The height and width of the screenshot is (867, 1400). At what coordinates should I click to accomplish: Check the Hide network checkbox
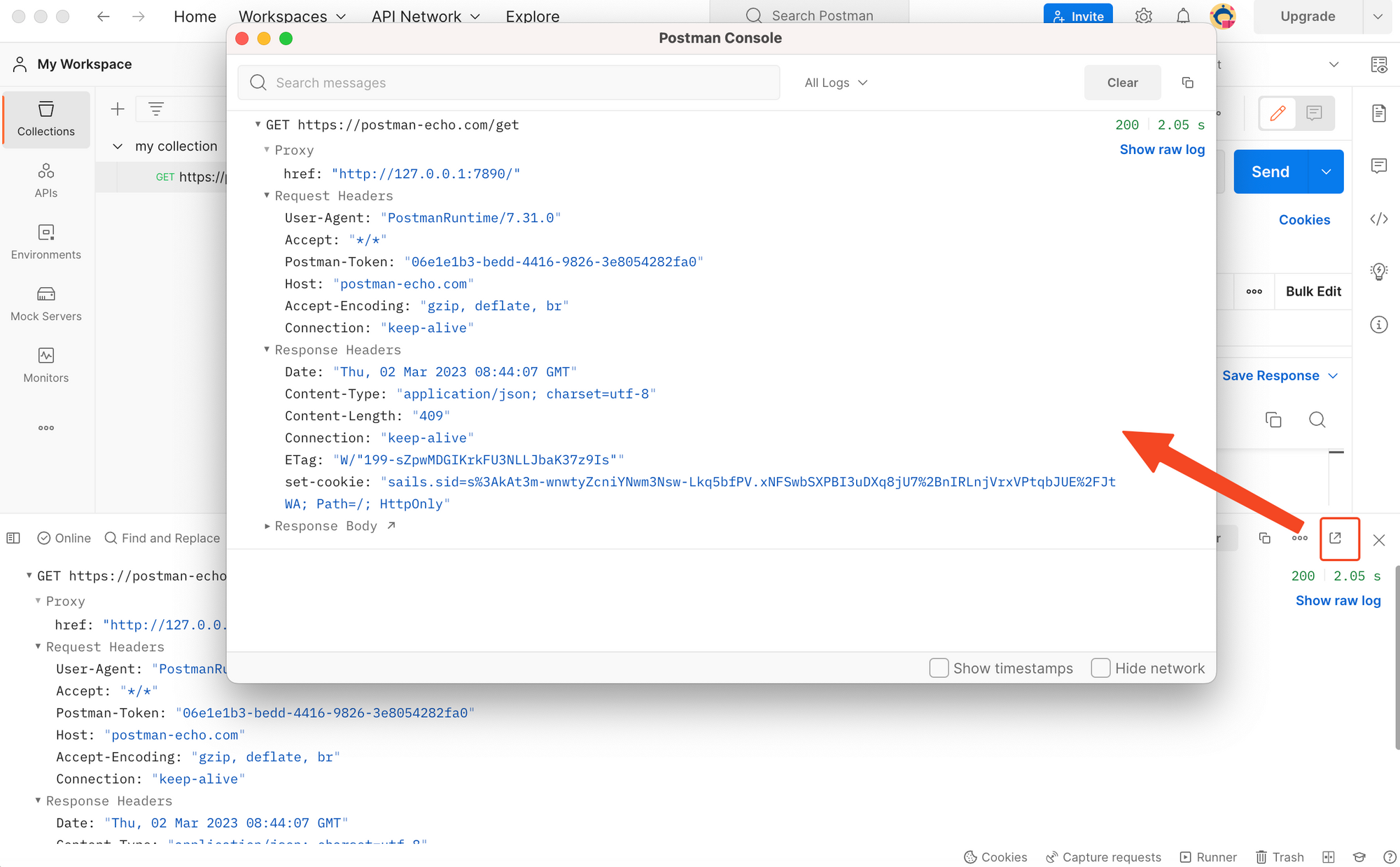pos(1100,668)
